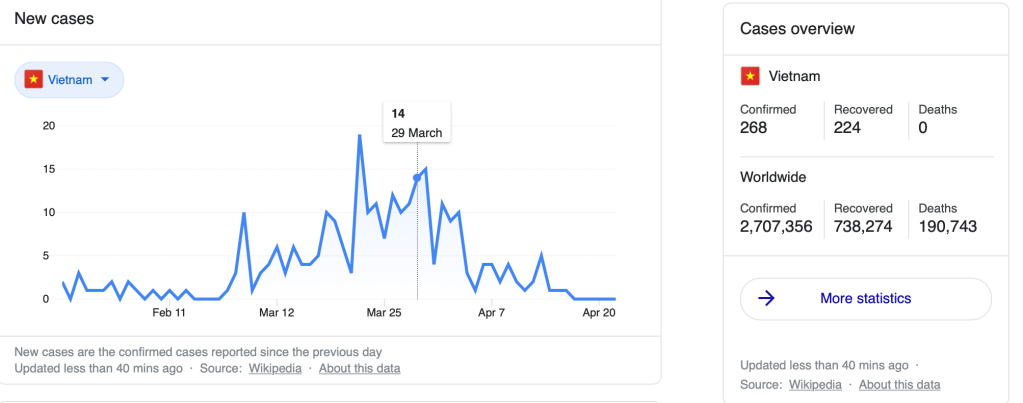Click the highest peak on the chart line

click(x=359, y=135)
